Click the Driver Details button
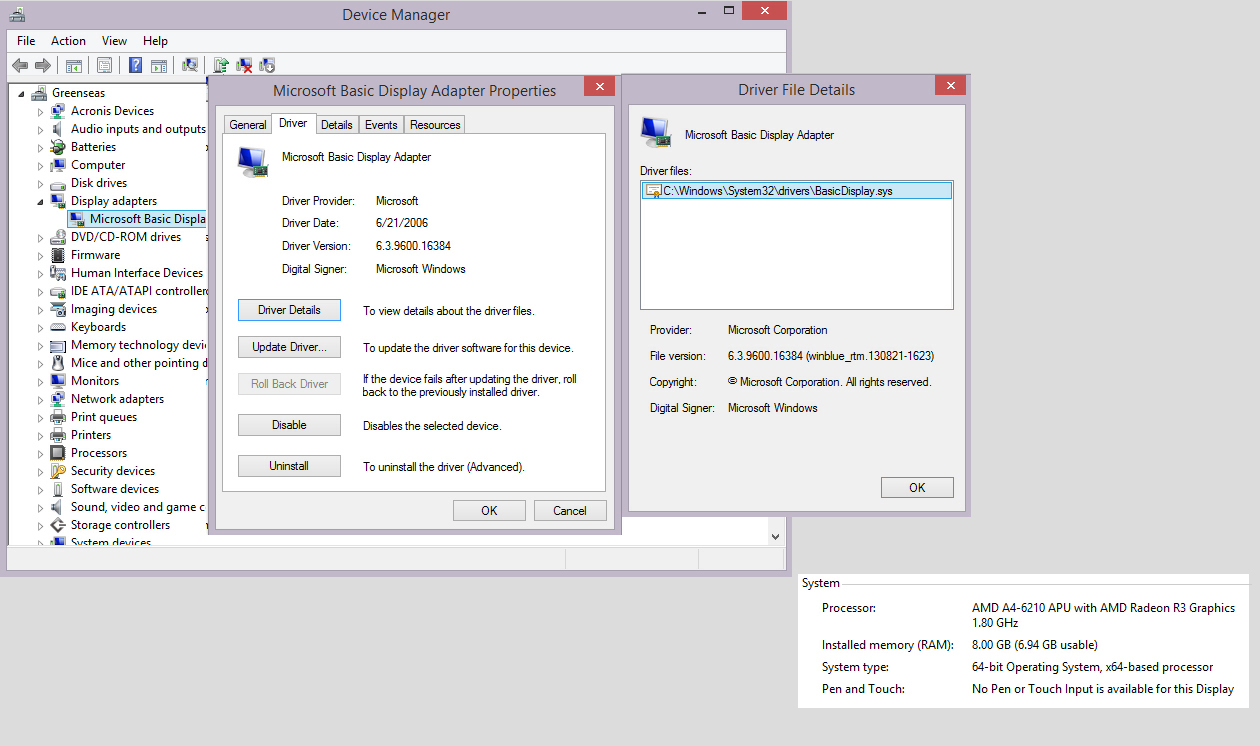The image size is (1260, 746). pos(289,310)
